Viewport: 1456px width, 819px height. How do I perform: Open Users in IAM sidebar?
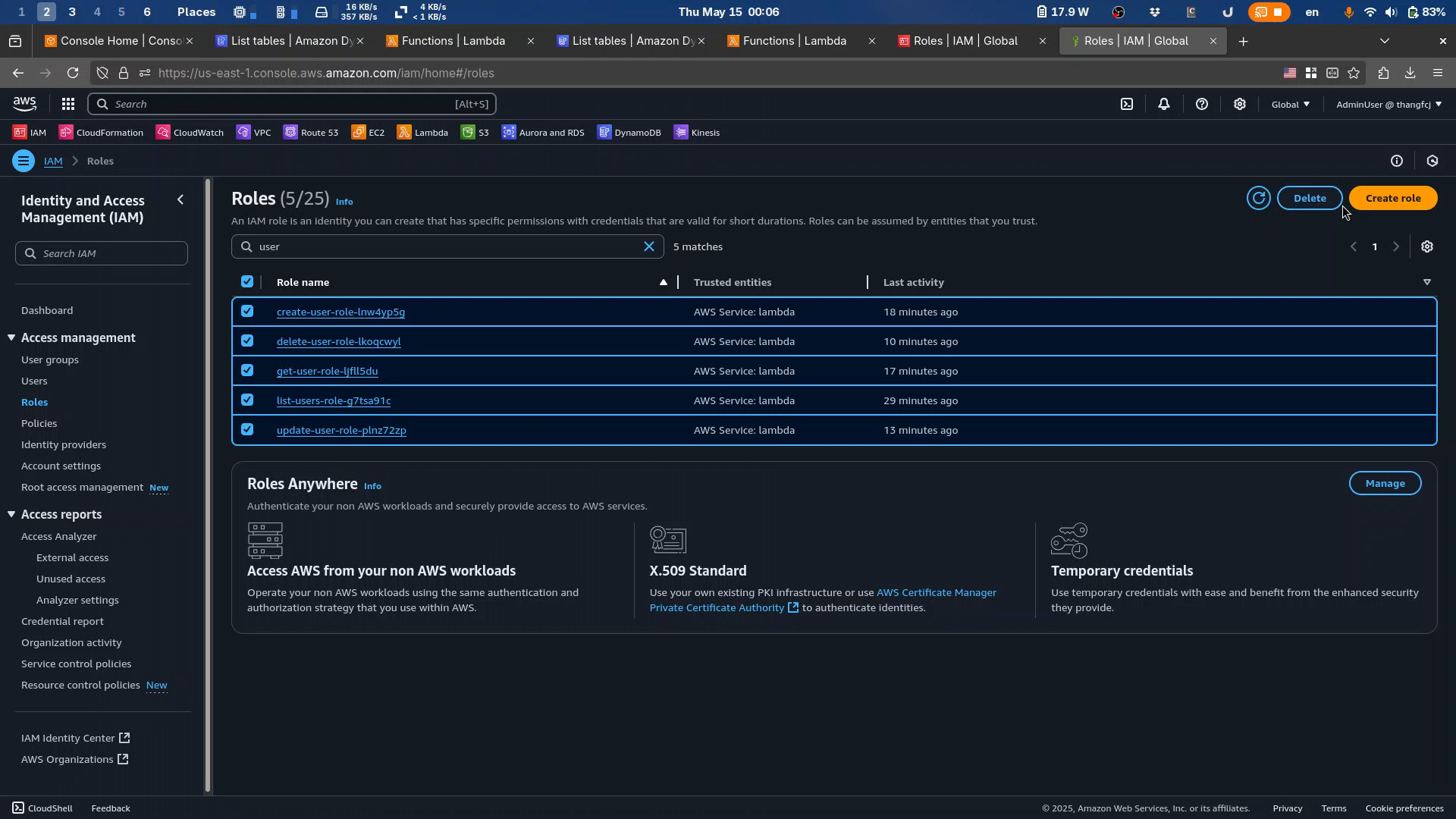point(34,381)
